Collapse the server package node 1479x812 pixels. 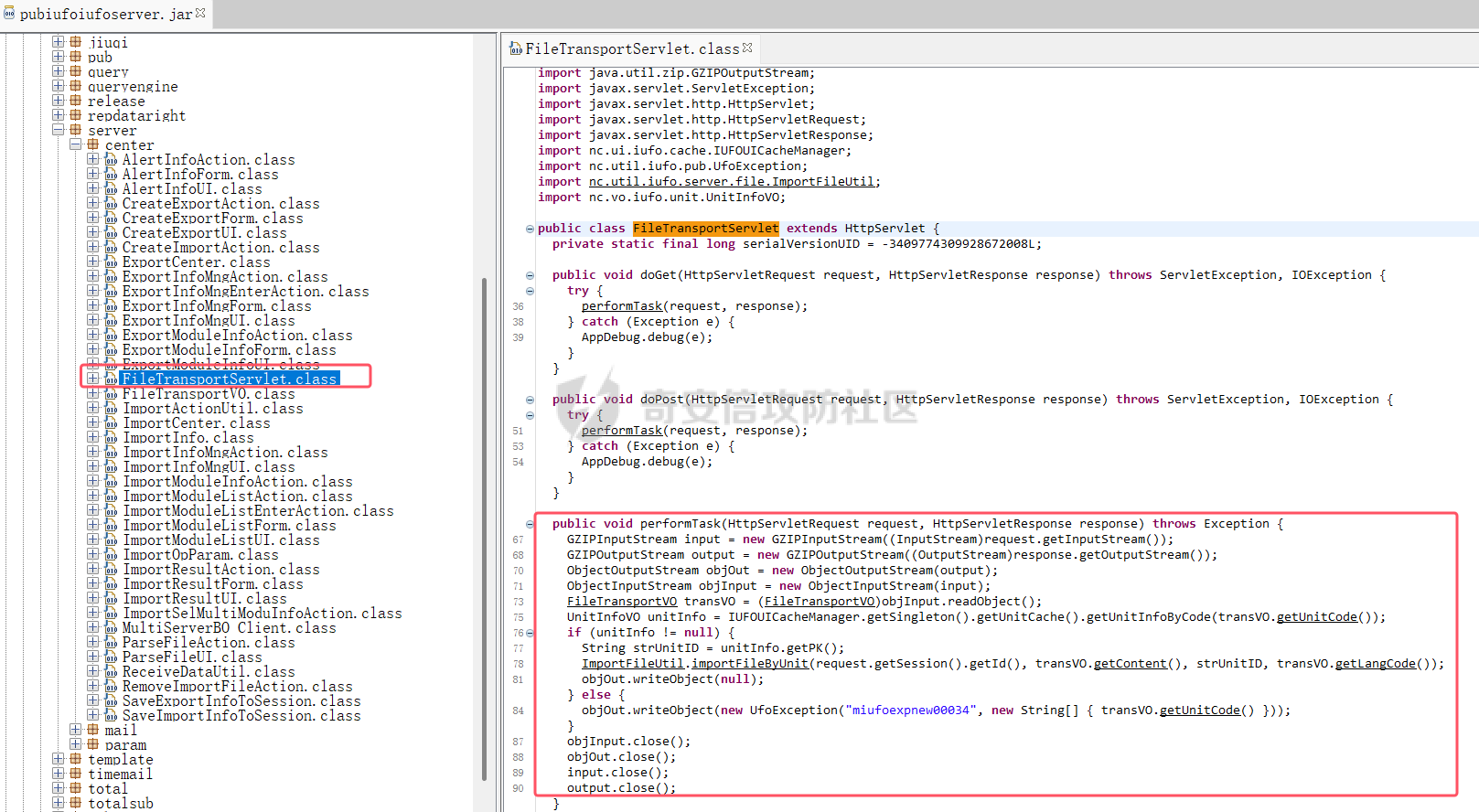click(x=58, y=130)
